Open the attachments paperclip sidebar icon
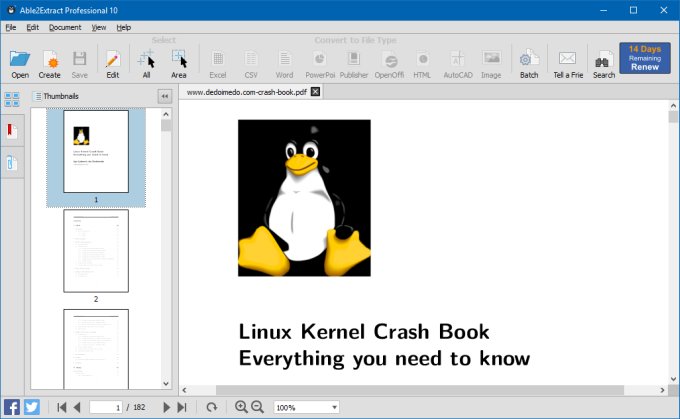The image size is (680, 419). point(12,164)
